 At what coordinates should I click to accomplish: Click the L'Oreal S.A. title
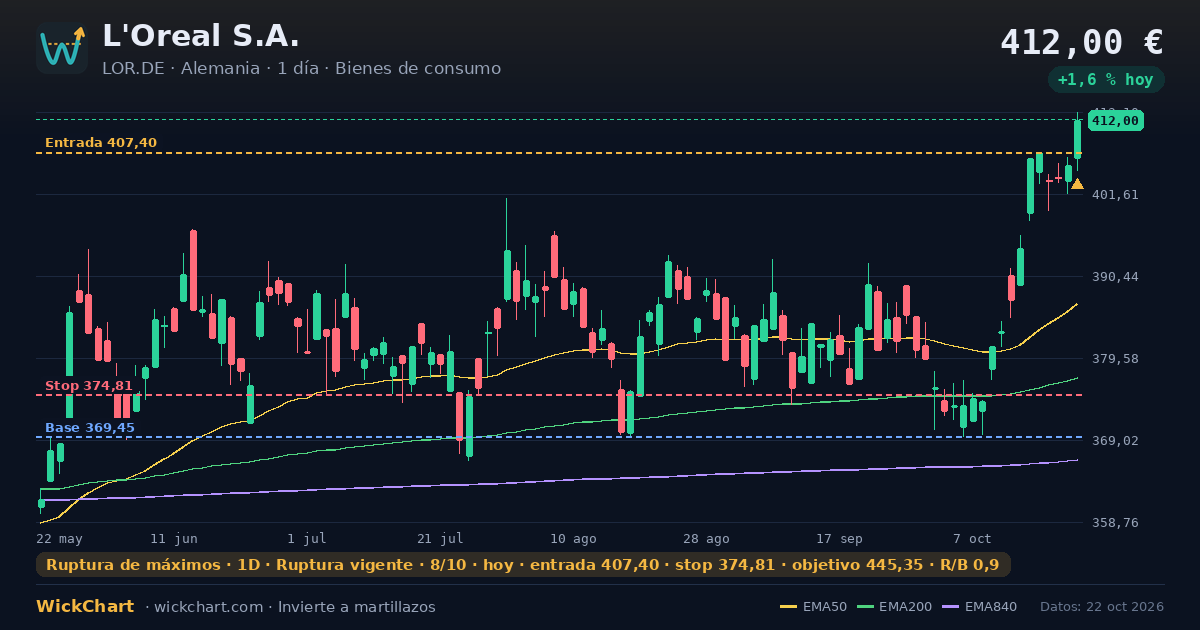[x=201, y=36]
